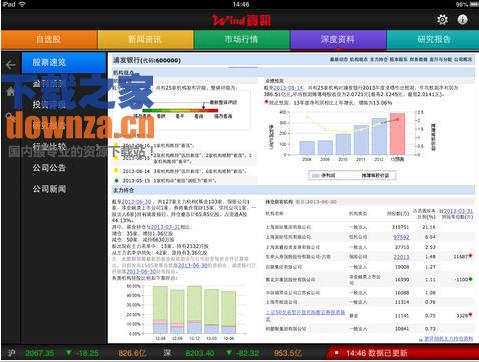Click the 2012 bar in profit chart
Screen dimensions: 479x362
click(379, 136)
